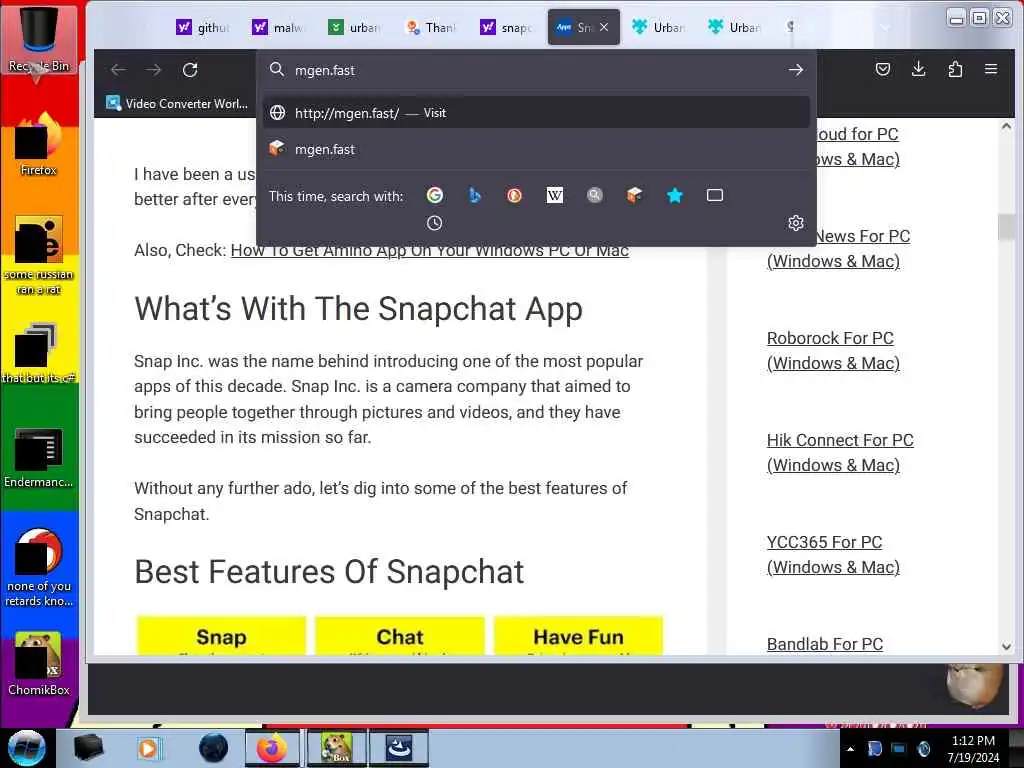The image size is (1024, 768).
Task: Go back to the previous page
Action: tap(118, 70)
